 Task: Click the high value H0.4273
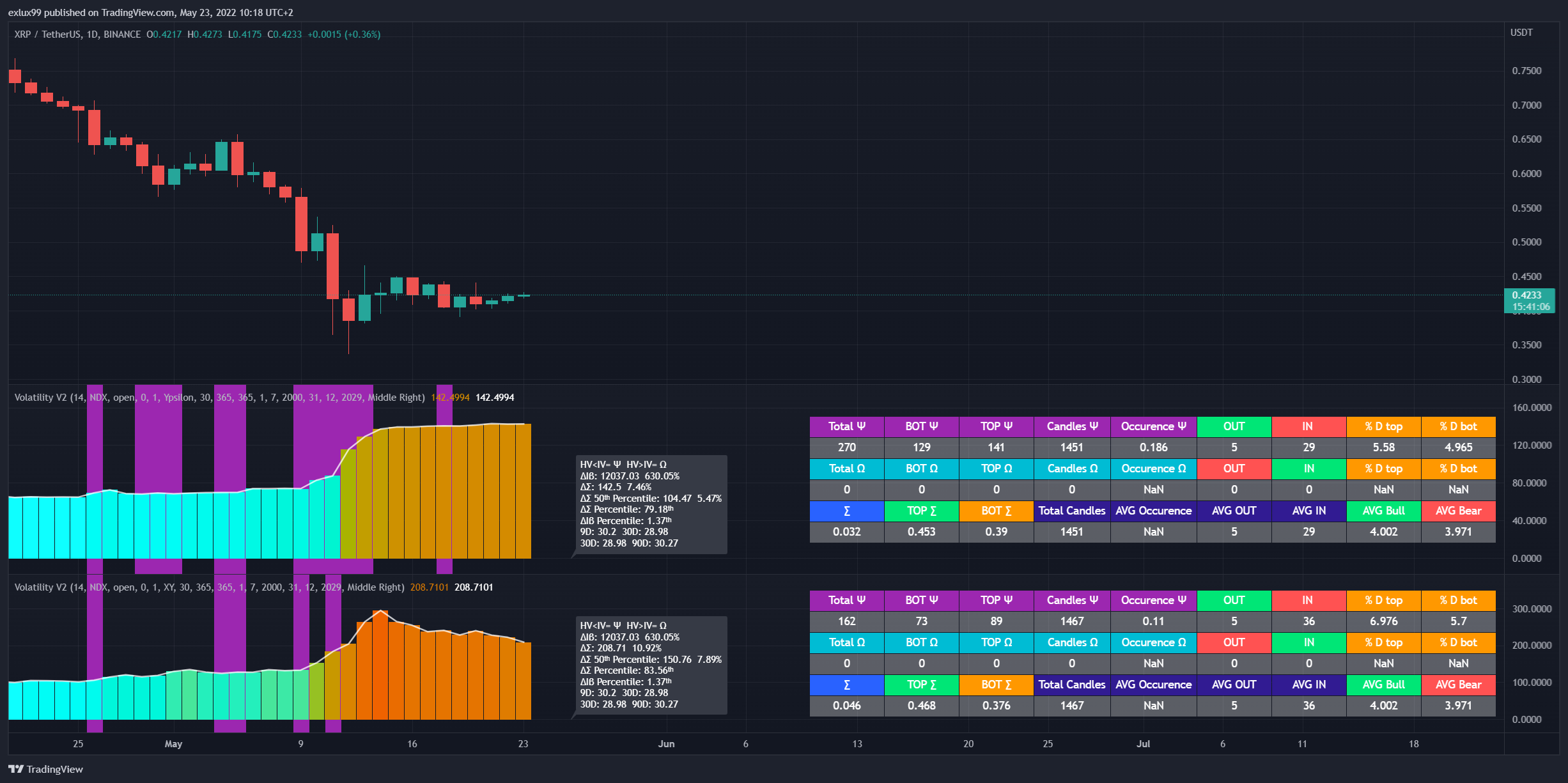tap(205, 35)
